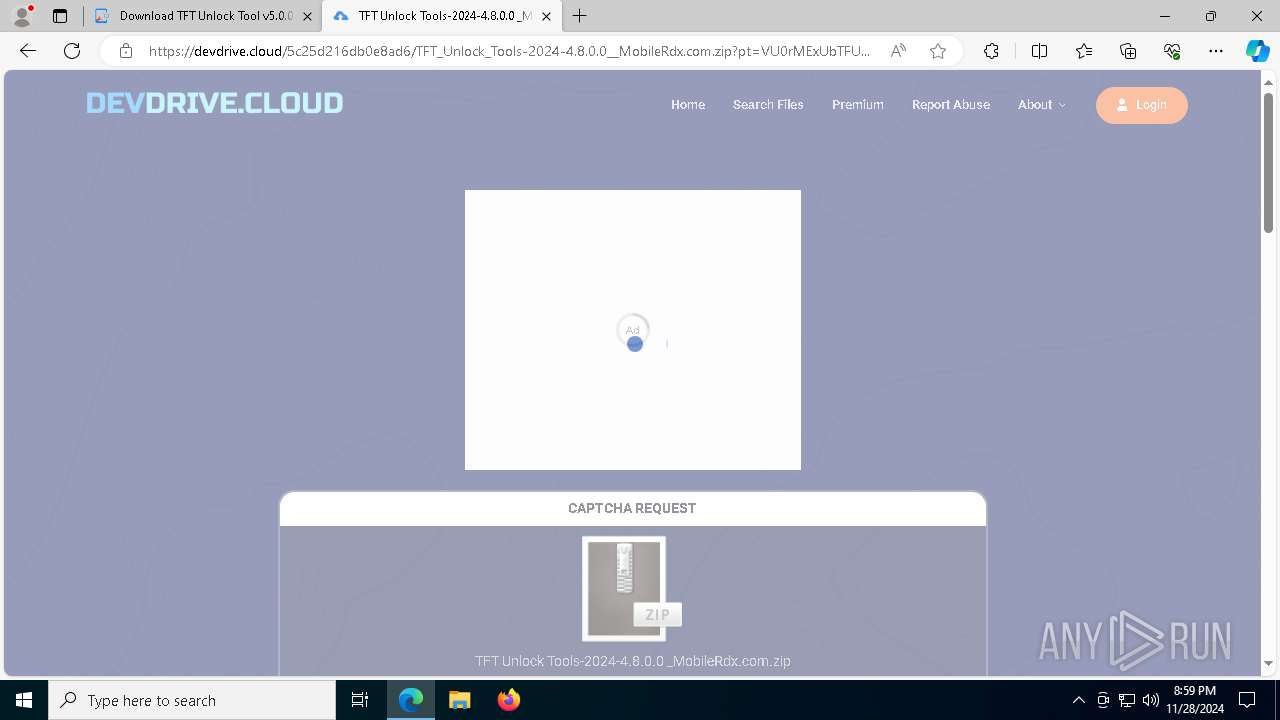Image resolution: width=1280 pixels, height=720 pixels.
Task: Open Report Abuse page
Action: [x=951, y=104]
